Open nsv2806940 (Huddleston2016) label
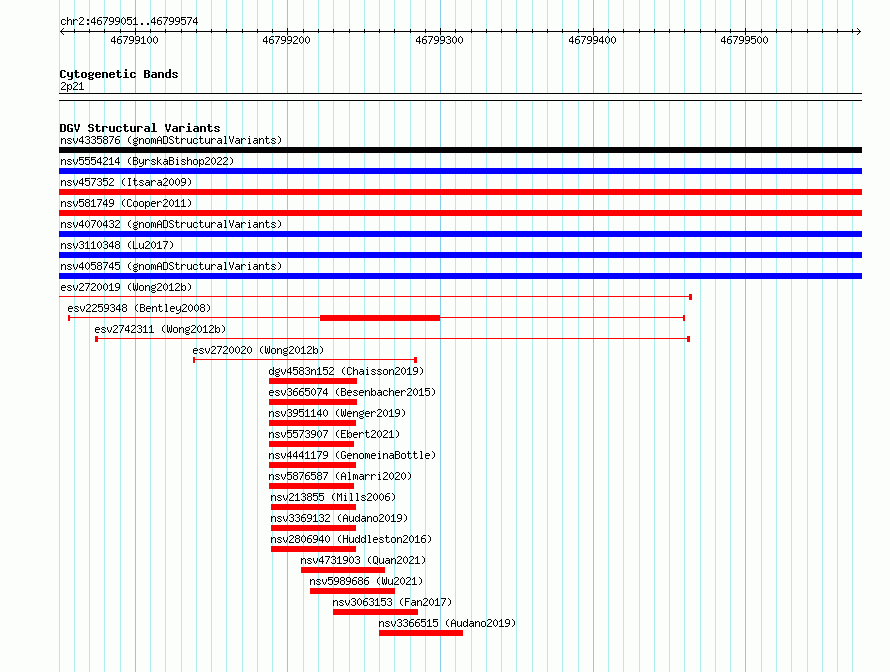 (x=351, y=539)
